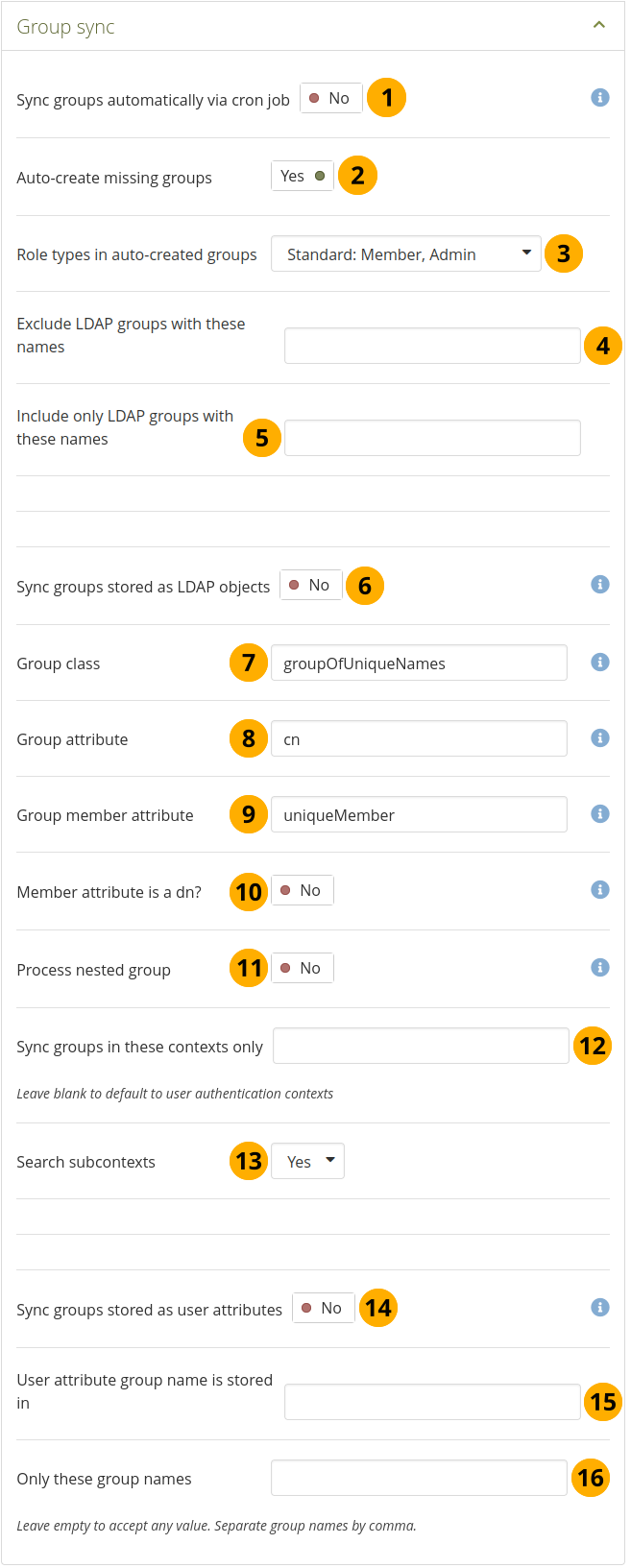Turn on Process nested group toggle
The width and height of the screenshot is (631, 1568).
pyautogui.click(x=302, y=968)
